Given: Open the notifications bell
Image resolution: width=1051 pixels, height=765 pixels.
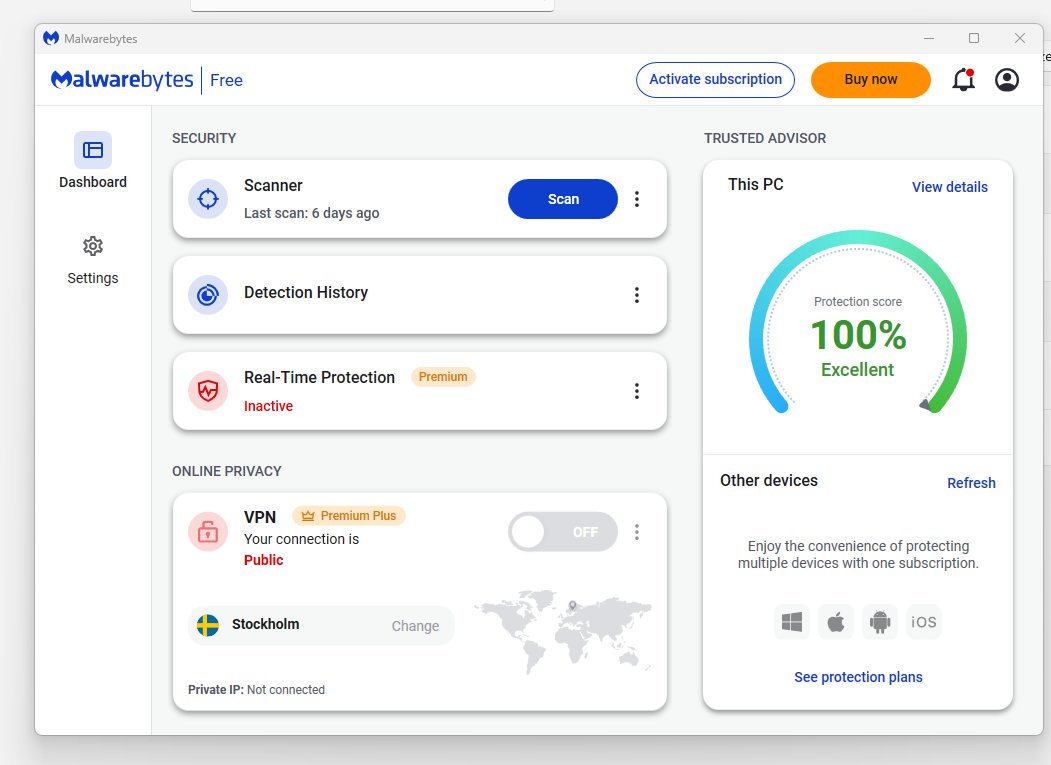Looking at the screenshot, I should pyautogui.click(x=963, y=80).
